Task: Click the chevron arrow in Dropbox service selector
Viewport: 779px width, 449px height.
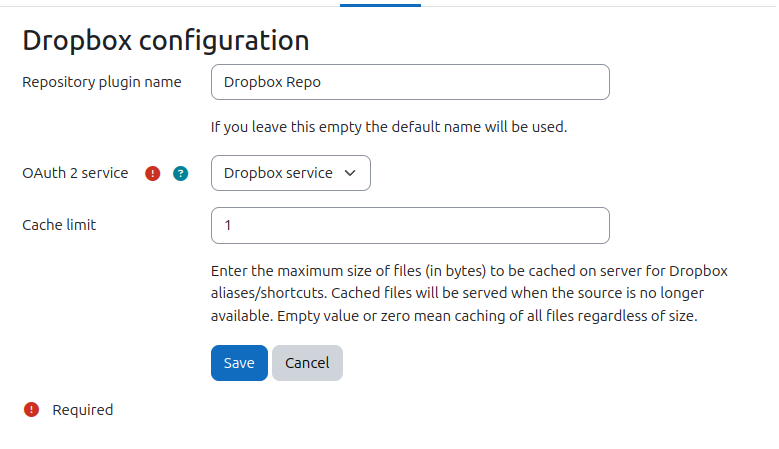Action: [x=350, y=173]
